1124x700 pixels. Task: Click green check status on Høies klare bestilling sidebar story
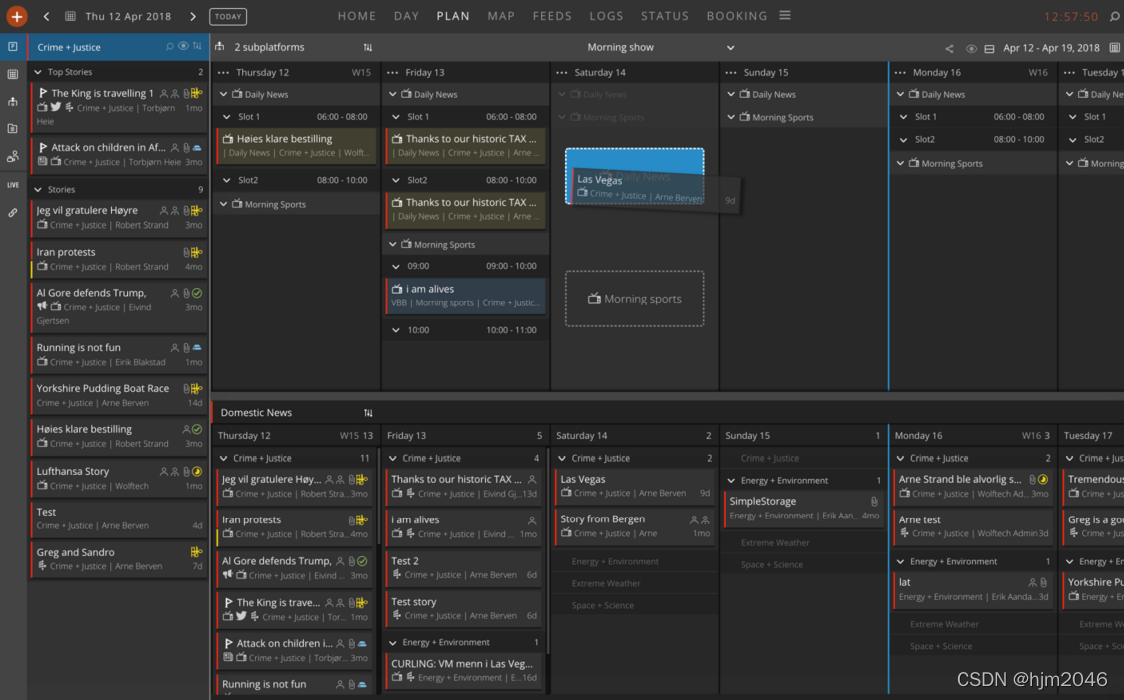(197, 429)
